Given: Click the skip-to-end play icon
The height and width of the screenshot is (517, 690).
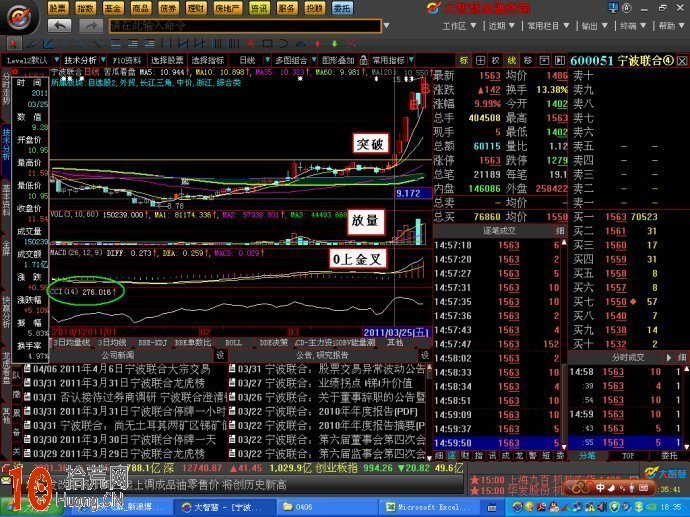Looking at the screenshot, I should click(x=560, y=60).
